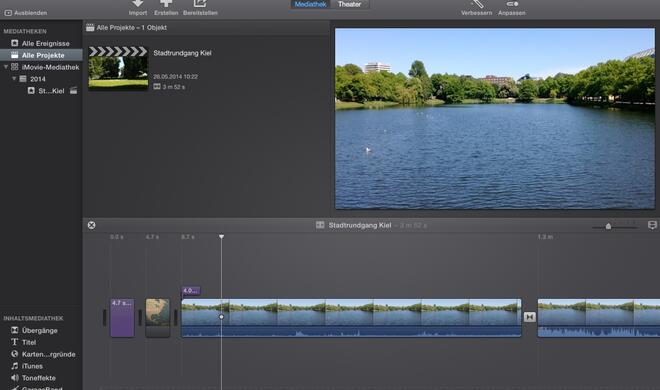Click the project date 28.05.2014 10:22
Viewport: 660px width, 390px height.
pos(176,77)
